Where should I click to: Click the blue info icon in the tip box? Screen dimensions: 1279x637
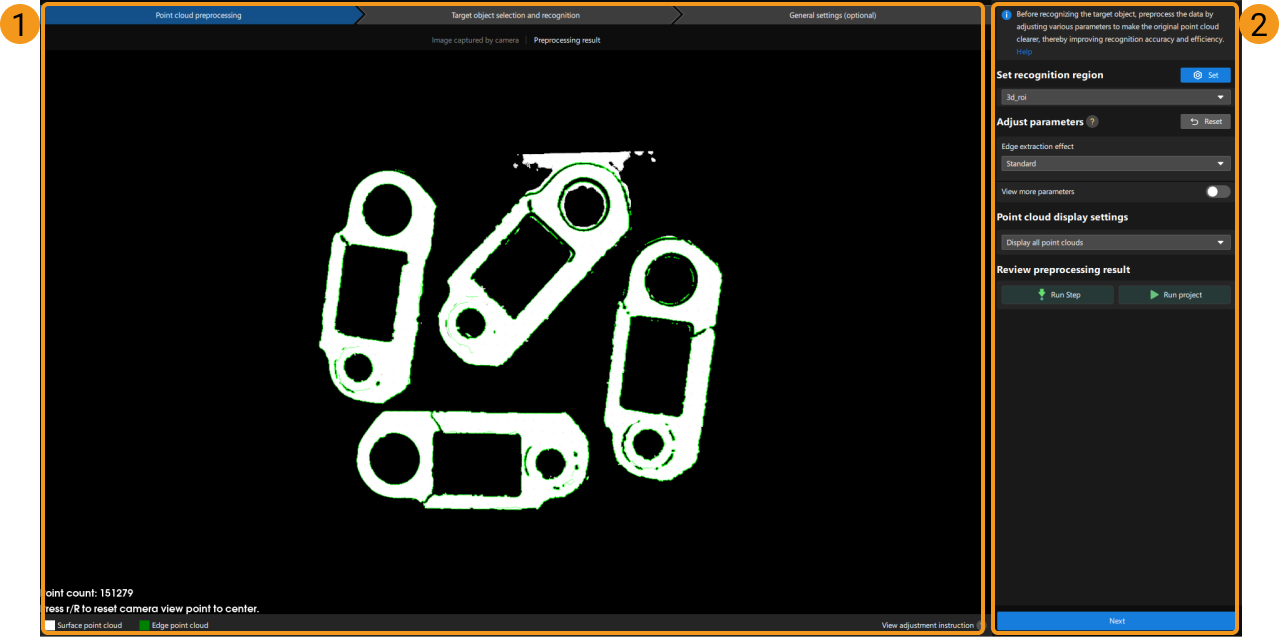point(1006,15)
